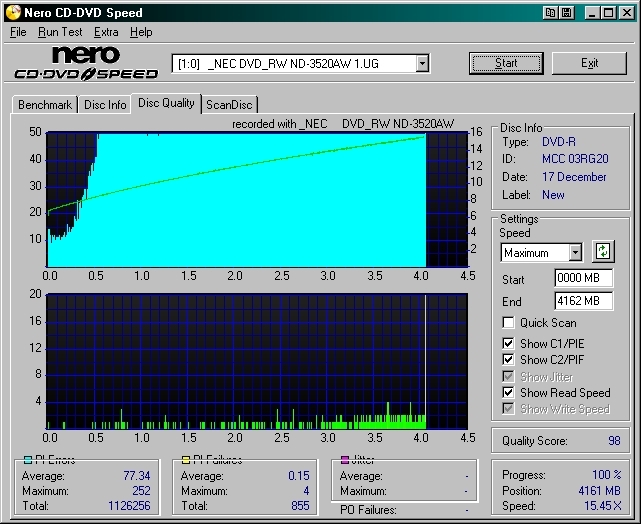Open the Run Test menu
Viewport: 641px width, 524px height.
(60, 32)
